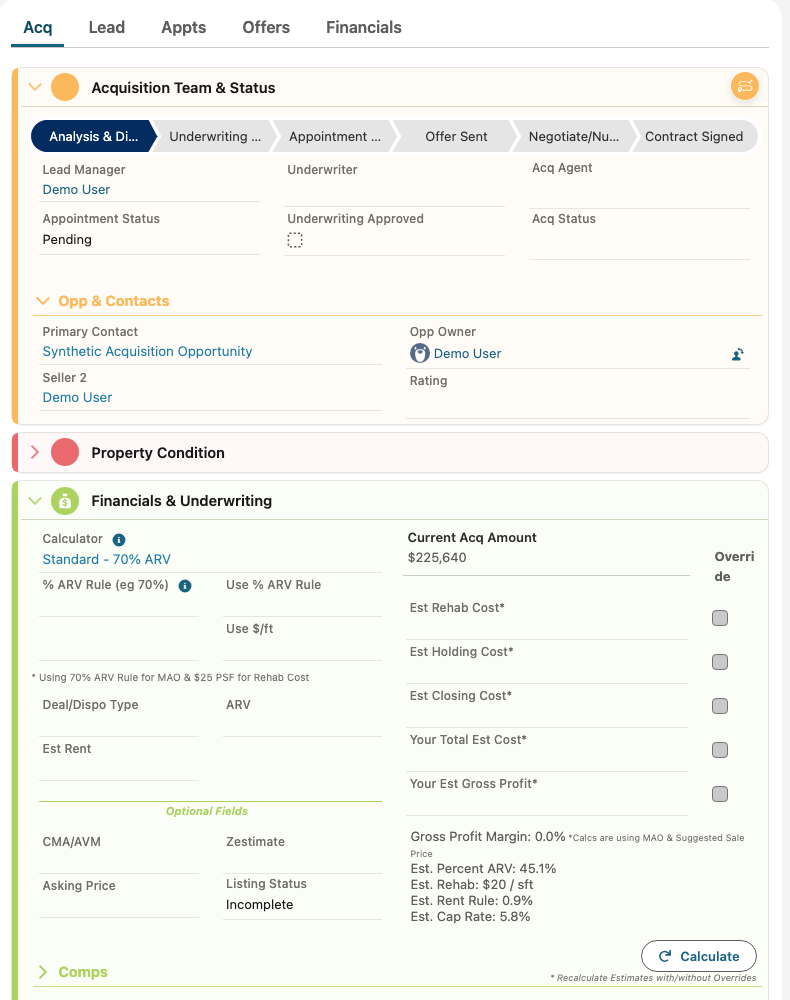Click the orange record-action icon at section top right
This screenshot has height=1000, width=790.
click(x=745, y=86)
